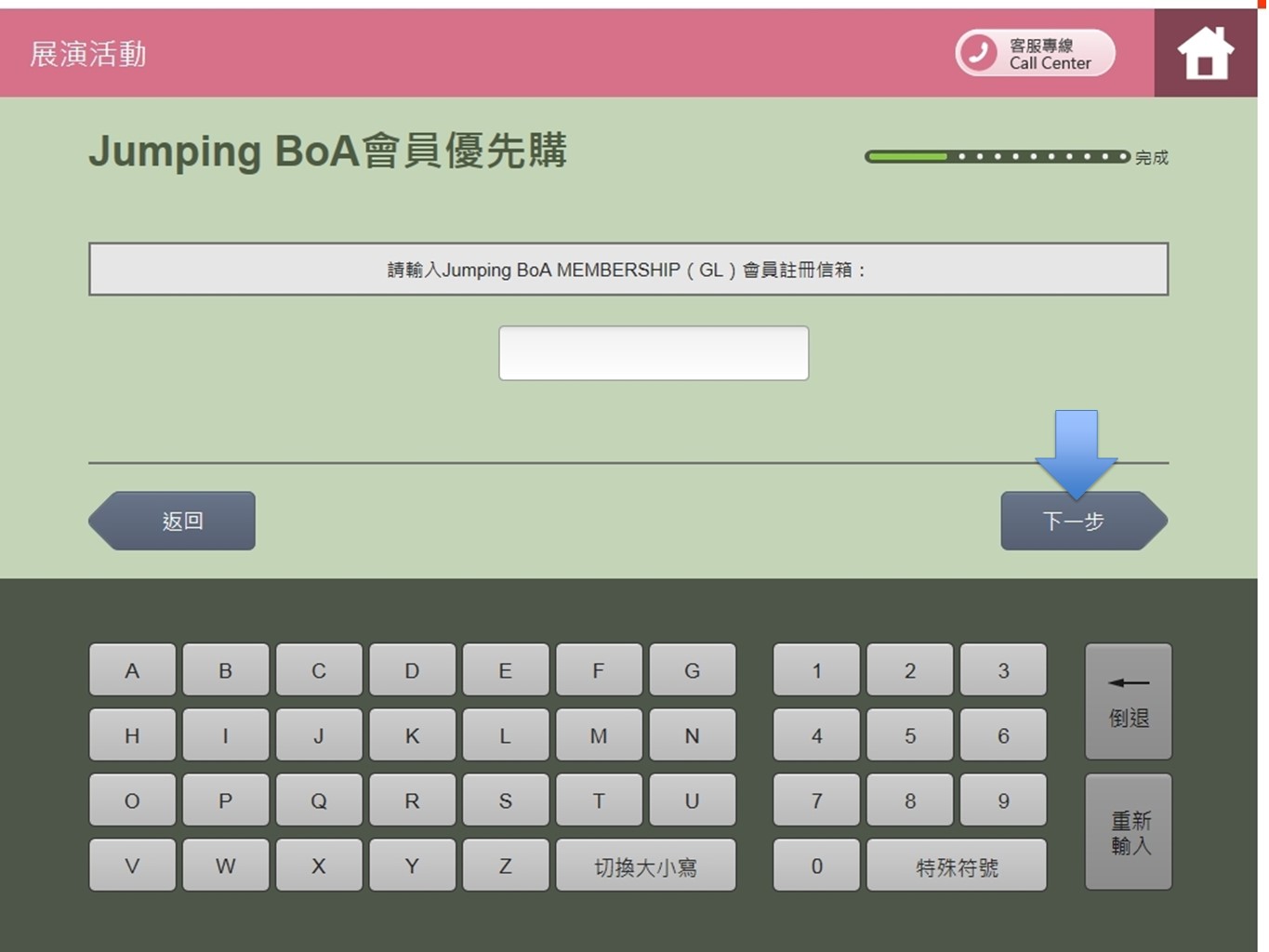Image resolution: width=1269 pixels, height=952 pixels.
Task: Go to the home screen icon
Action: pyautogui.click(x=1206, y=53)
